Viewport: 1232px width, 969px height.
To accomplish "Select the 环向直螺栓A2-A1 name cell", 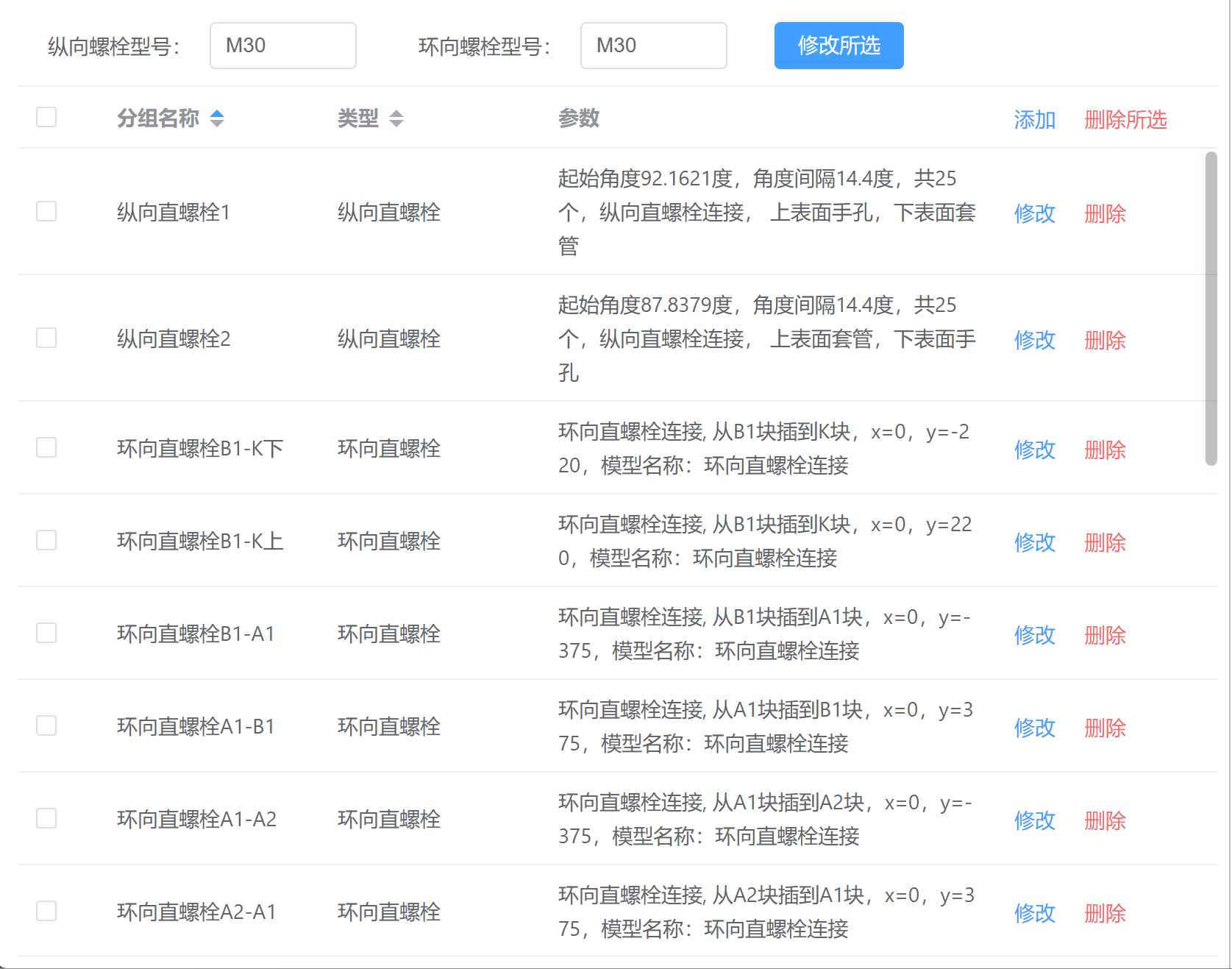I will click(x=197, y=912).
